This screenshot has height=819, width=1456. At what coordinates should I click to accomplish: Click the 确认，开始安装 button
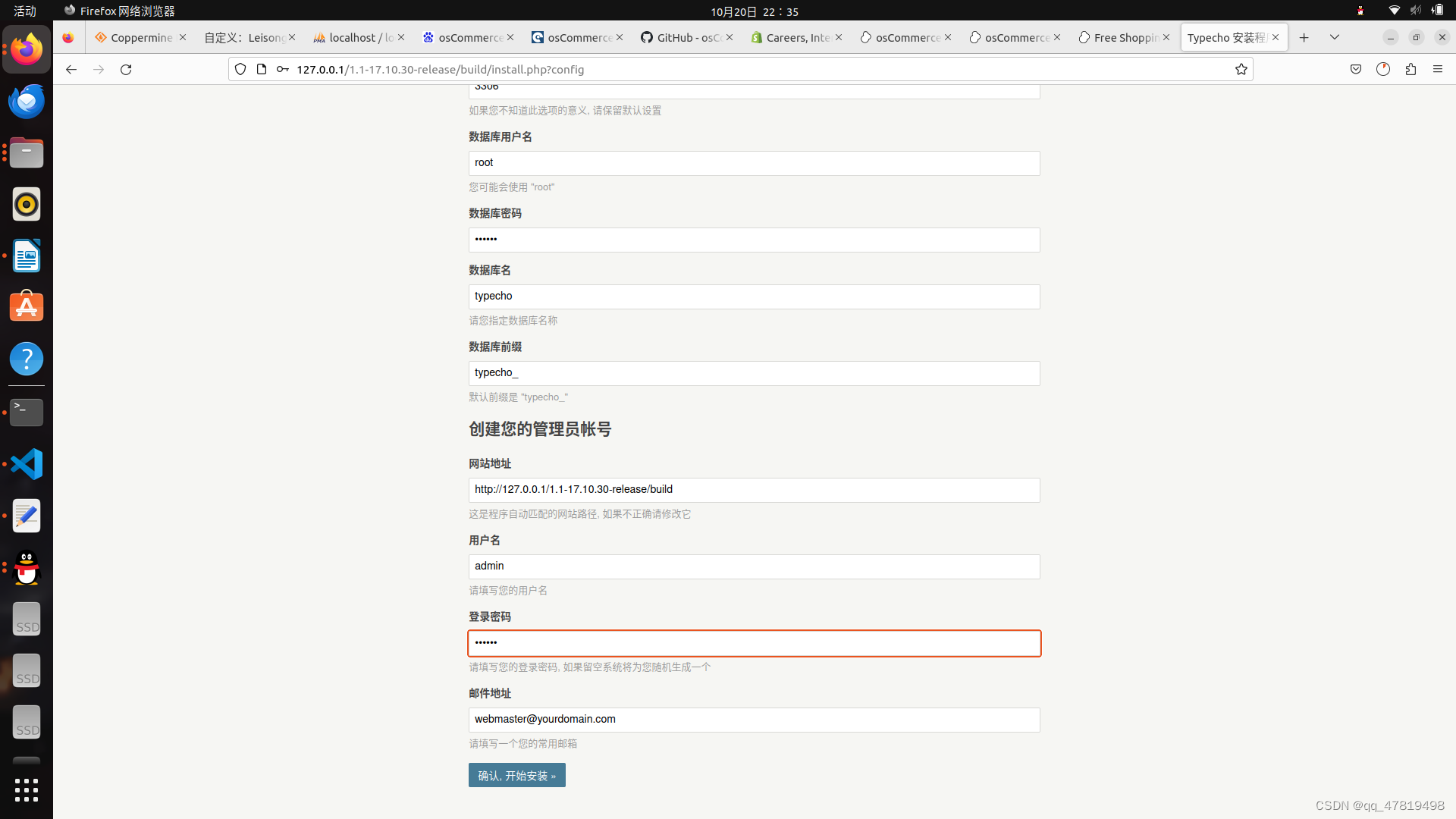click(x=516, y=774)
